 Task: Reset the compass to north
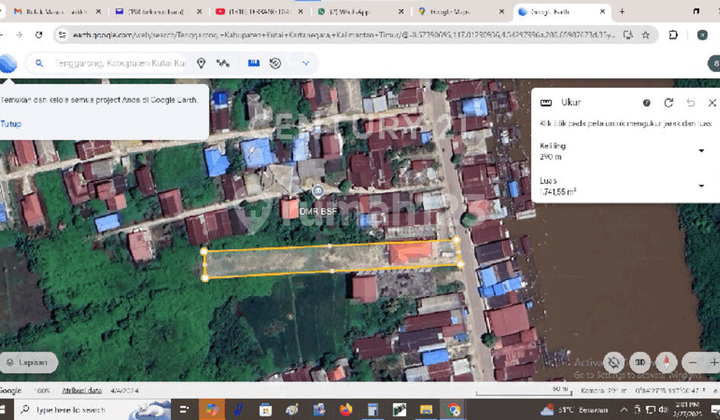pos(667,362)
